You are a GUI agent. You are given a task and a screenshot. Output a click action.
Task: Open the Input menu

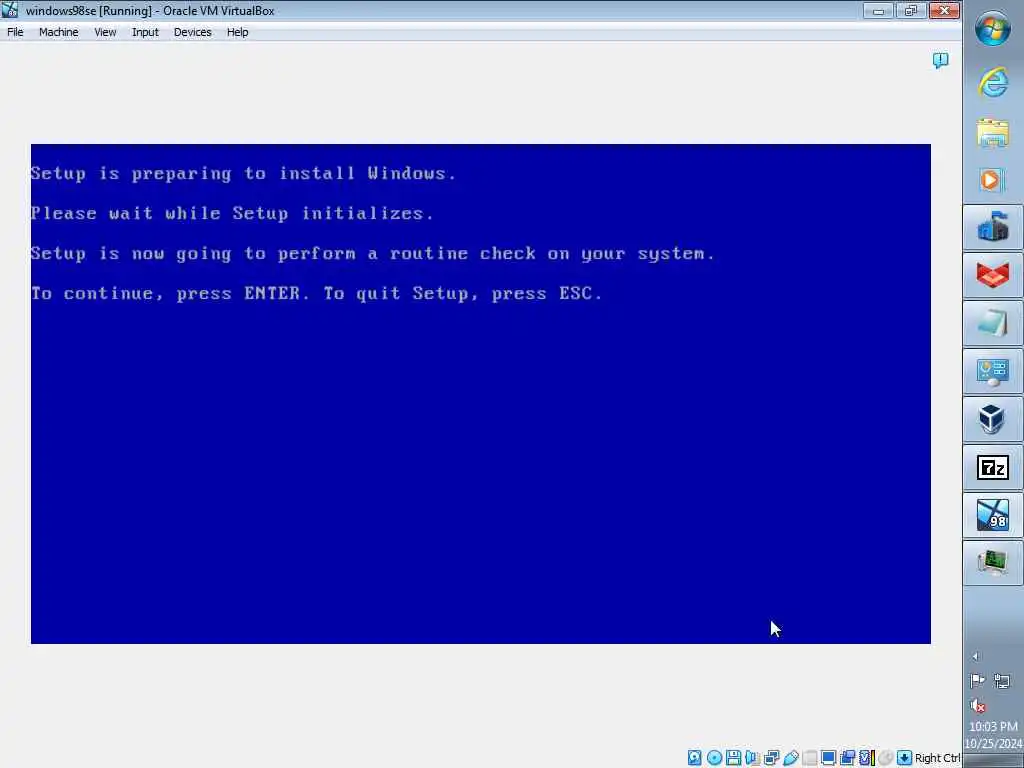pos(145,32)
